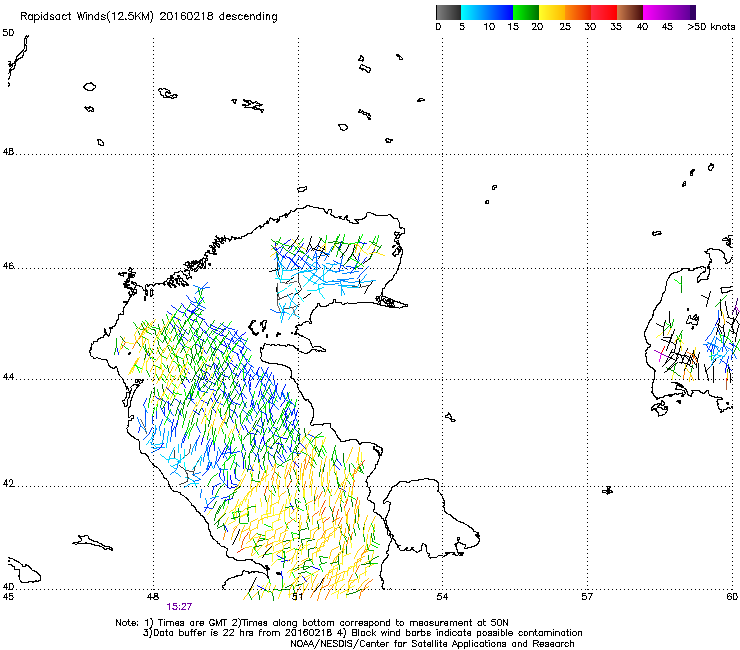Click legend tick label '40'

[x=642, y=27]
